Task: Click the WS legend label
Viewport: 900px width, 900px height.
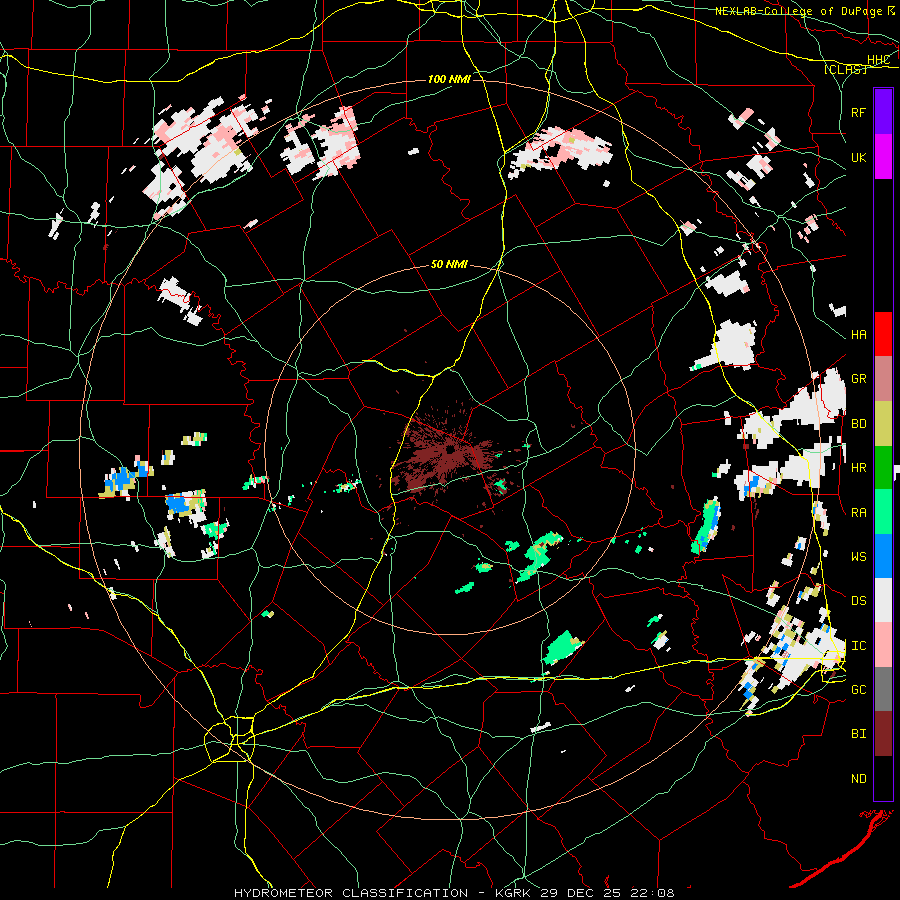Action: click(859, 556)
